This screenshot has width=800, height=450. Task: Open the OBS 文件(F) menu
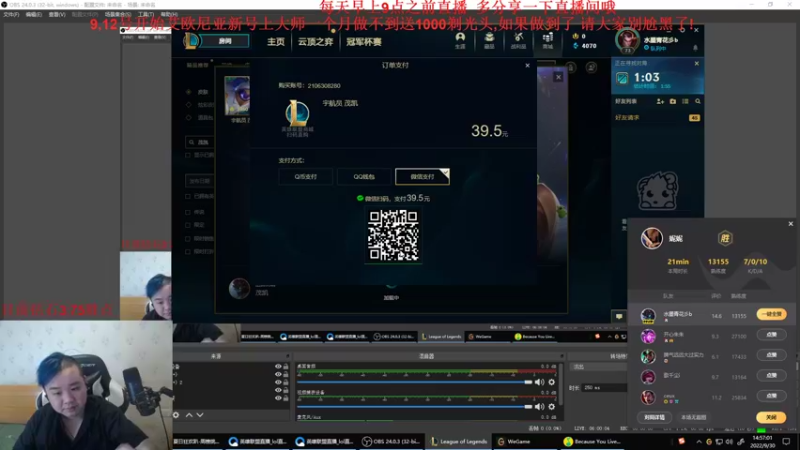pyautogui.click(x=11, y=15)
